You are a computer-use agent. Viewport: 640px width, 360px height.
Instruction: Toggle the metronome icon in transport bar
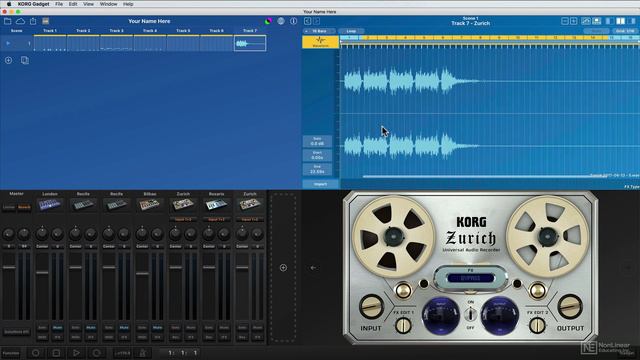[x=143, y=353]
